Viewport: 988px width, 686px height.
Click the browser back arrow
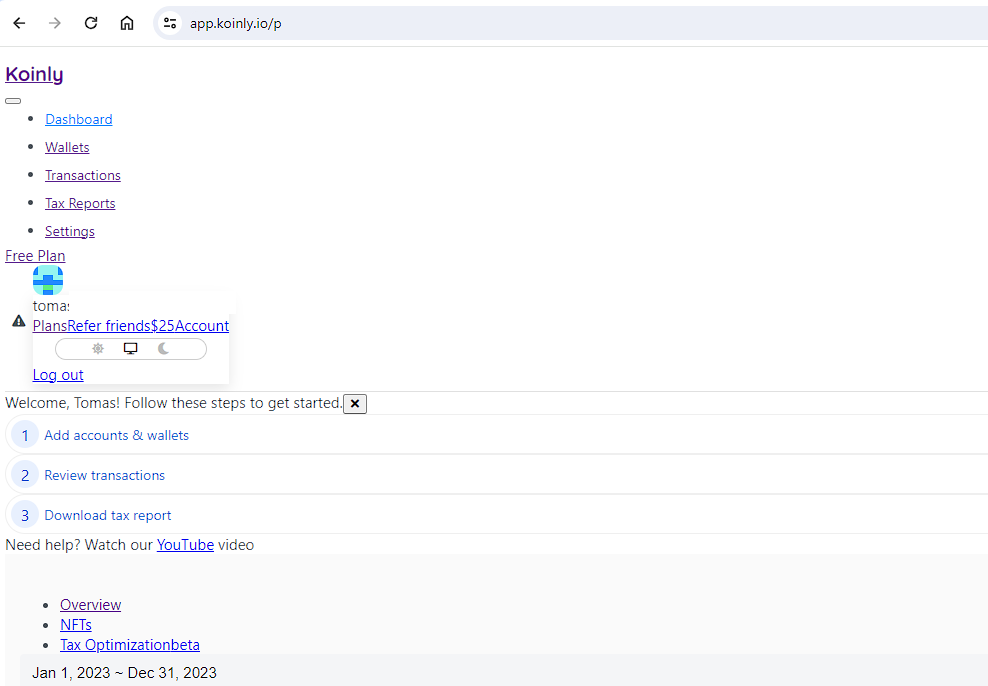19,23
